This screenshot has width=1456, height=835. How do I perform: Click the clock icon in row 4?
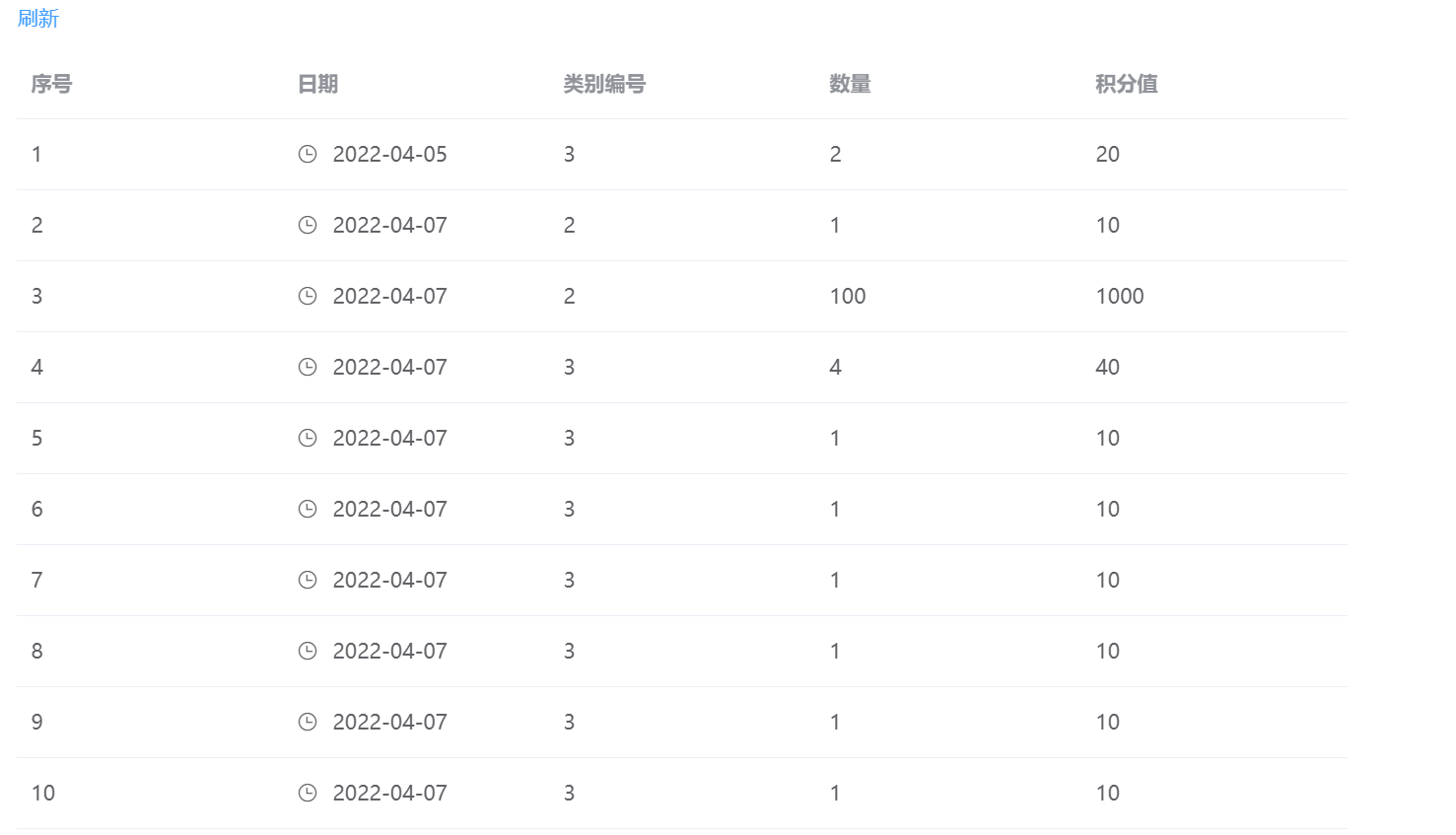tap(308, 367)
